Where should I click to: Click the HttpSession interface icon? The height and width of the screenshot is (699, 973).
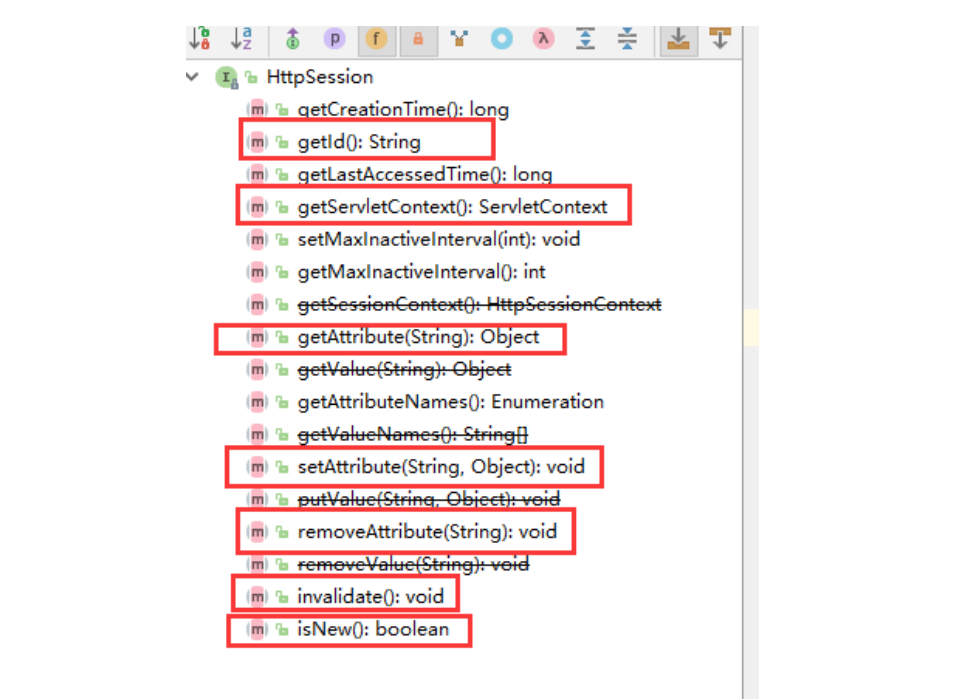(226, 78)
